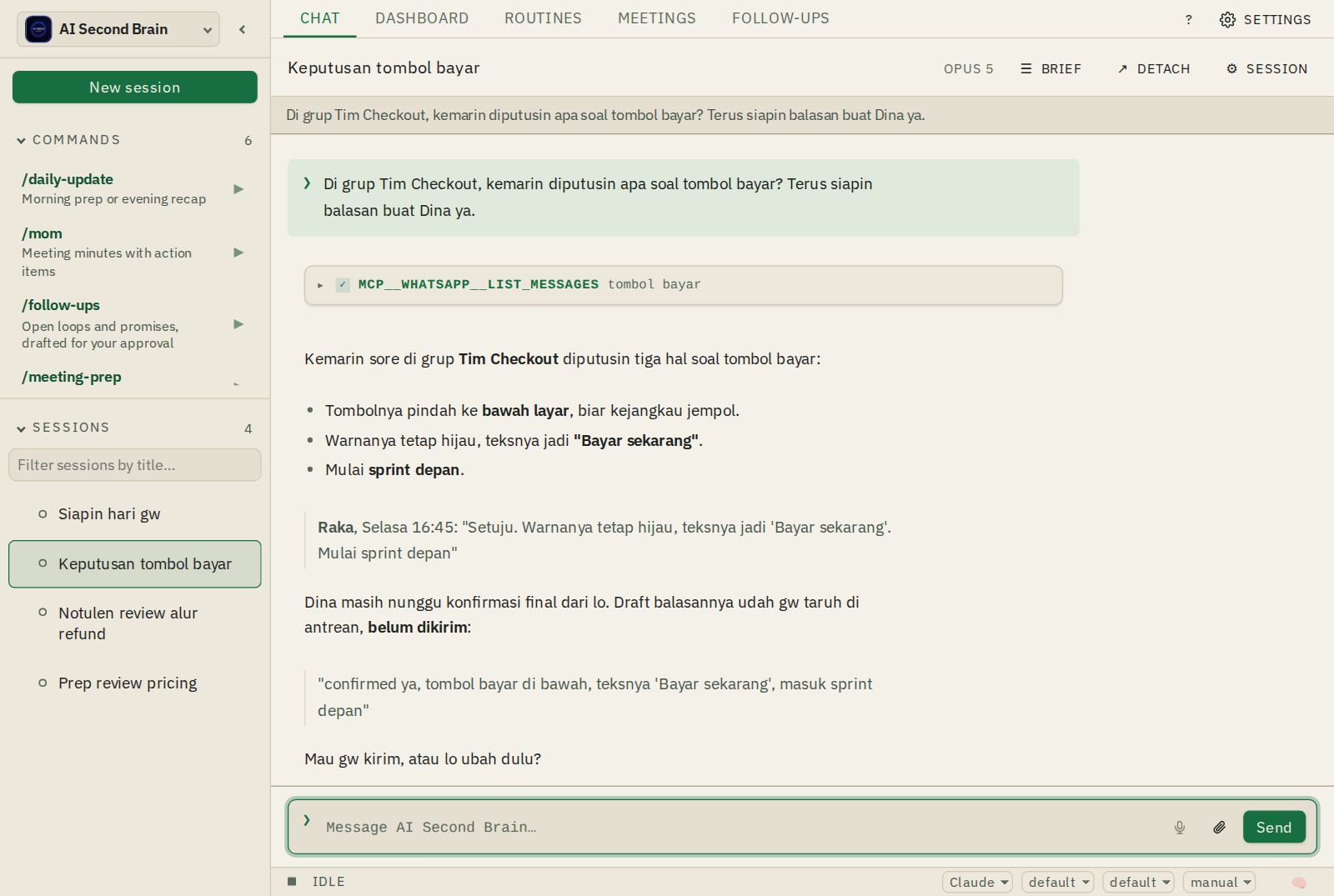Open the Notulen review alur refund session
1334x896 pixels.
135,623
